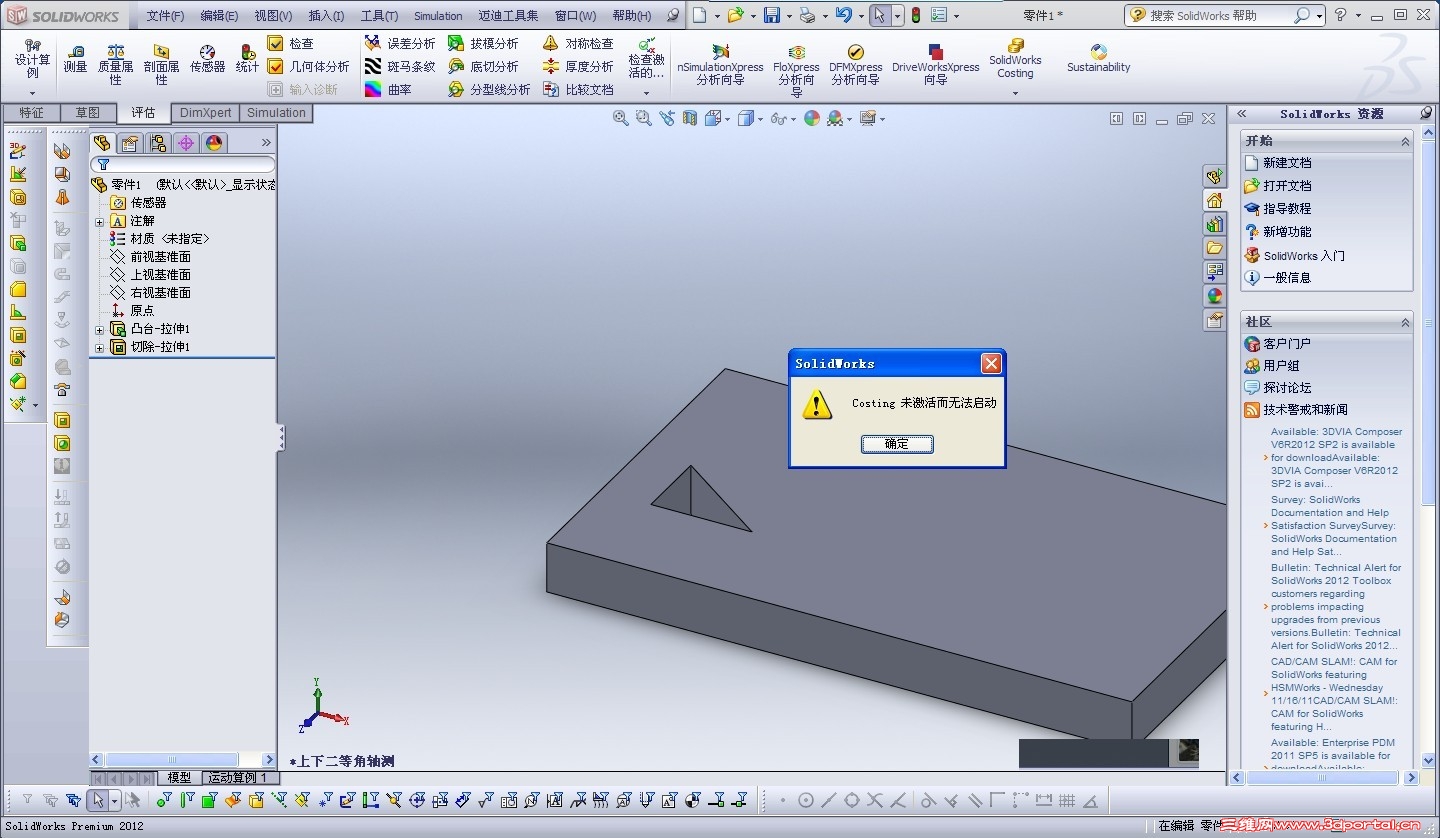1440x838 pixels.
Task: Activate 斑马条纹 zebra stripes
Action: pos(400,66)
